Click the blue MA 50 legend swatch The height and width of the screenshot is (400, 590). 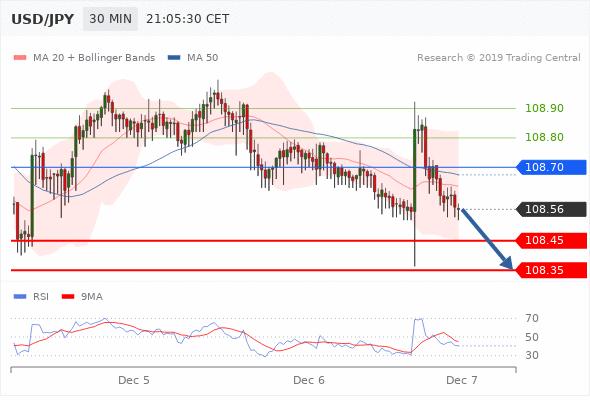pyautogui.click(x=174, y=58)
